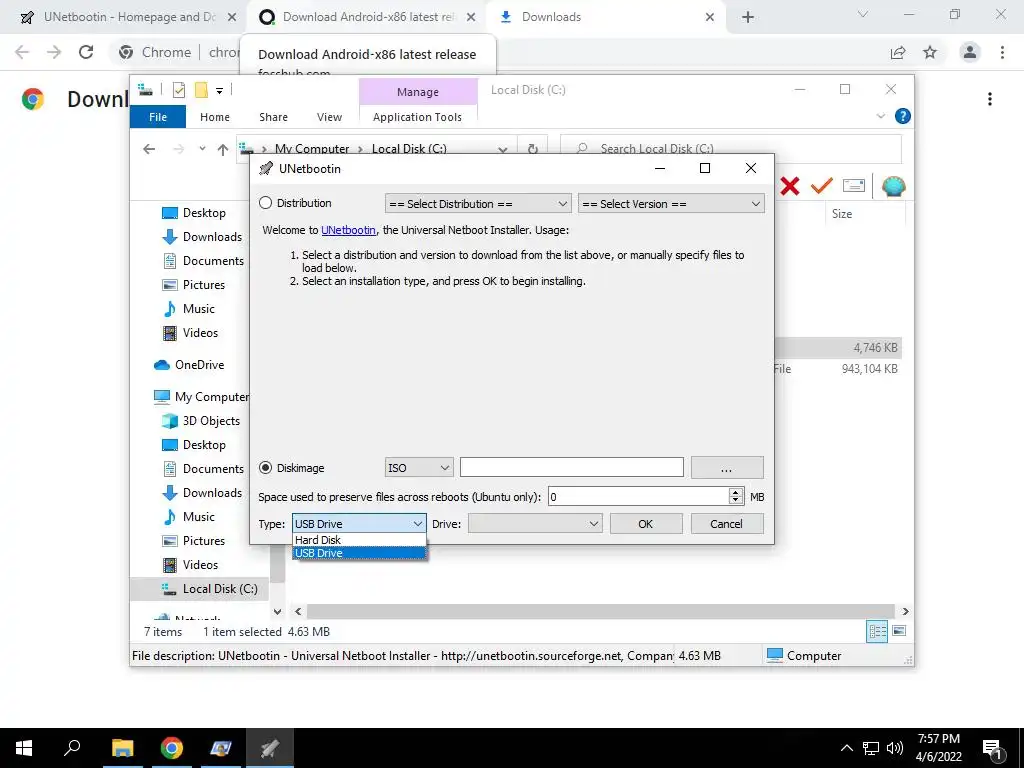The height and width of the screenshot is (768, 1024).
Task: Open the Select Distribution dropdown
Action: coord(478,204)
